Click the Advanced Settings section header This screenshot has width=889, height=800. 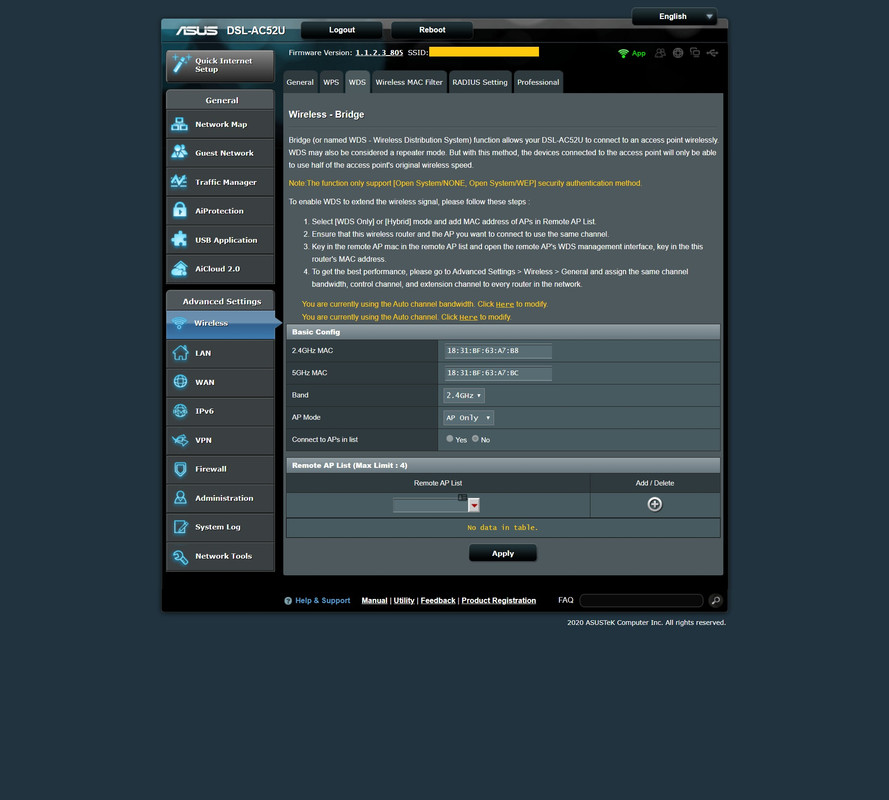point(220,301)
